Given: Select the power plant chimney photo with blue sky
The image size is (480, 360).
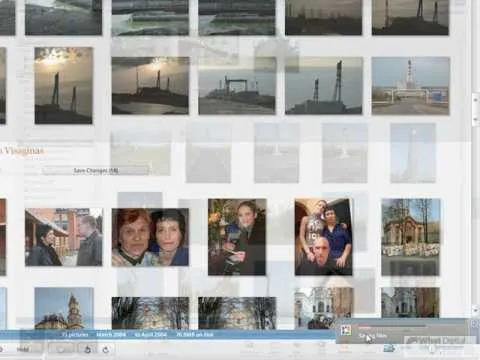Looking at the screenshot, I should 411,86.
